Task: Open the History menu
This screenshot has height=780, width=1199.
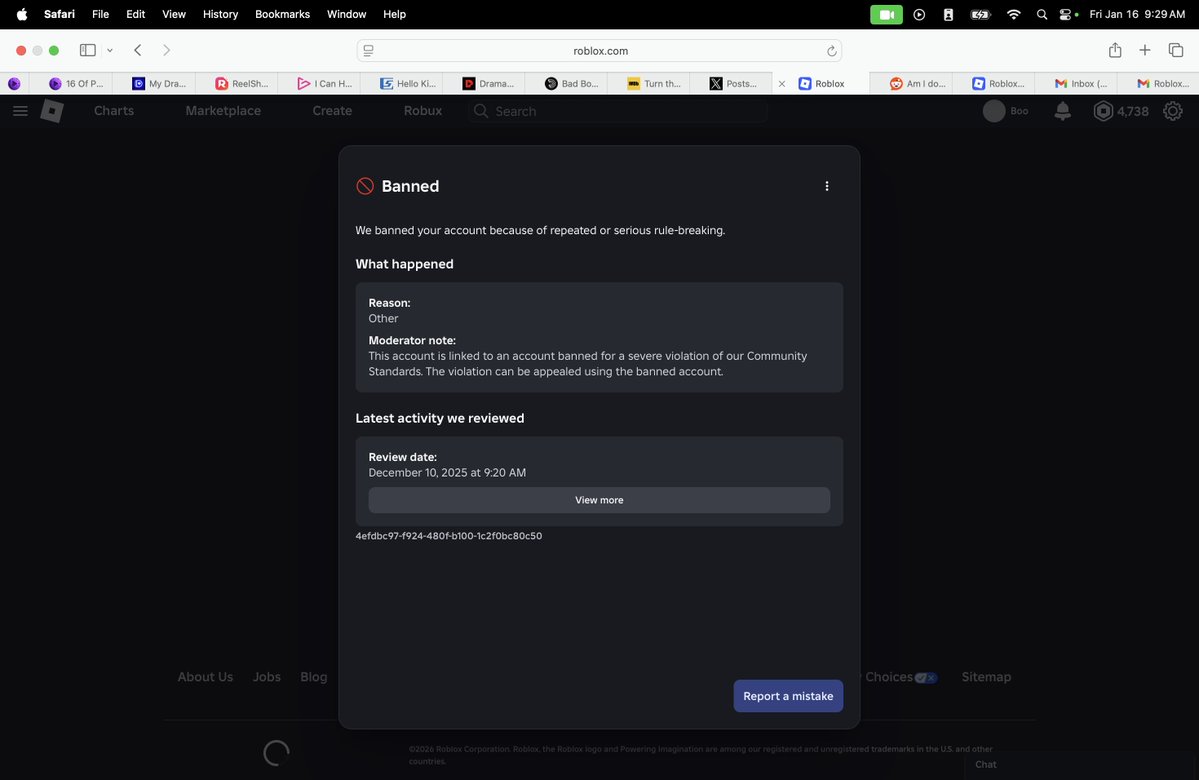Action: (x=220, y=14)
